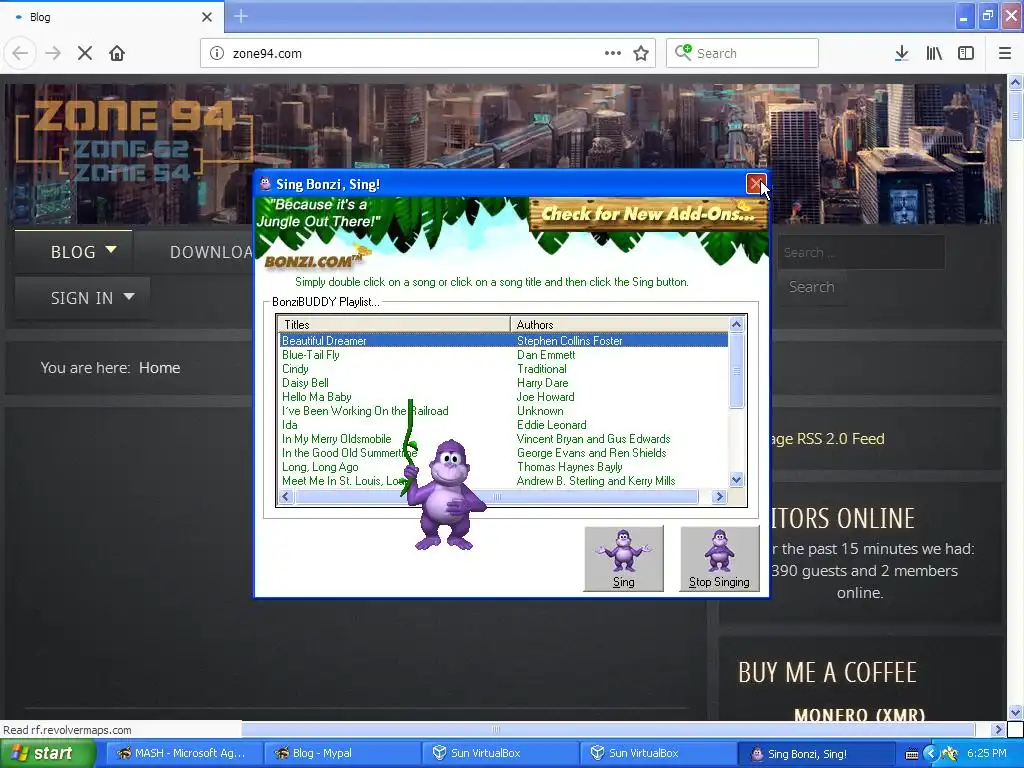Click author Andrew B. Sterling and Kerry Mills
Screen dimensions: 1024x768
point(596,481)
